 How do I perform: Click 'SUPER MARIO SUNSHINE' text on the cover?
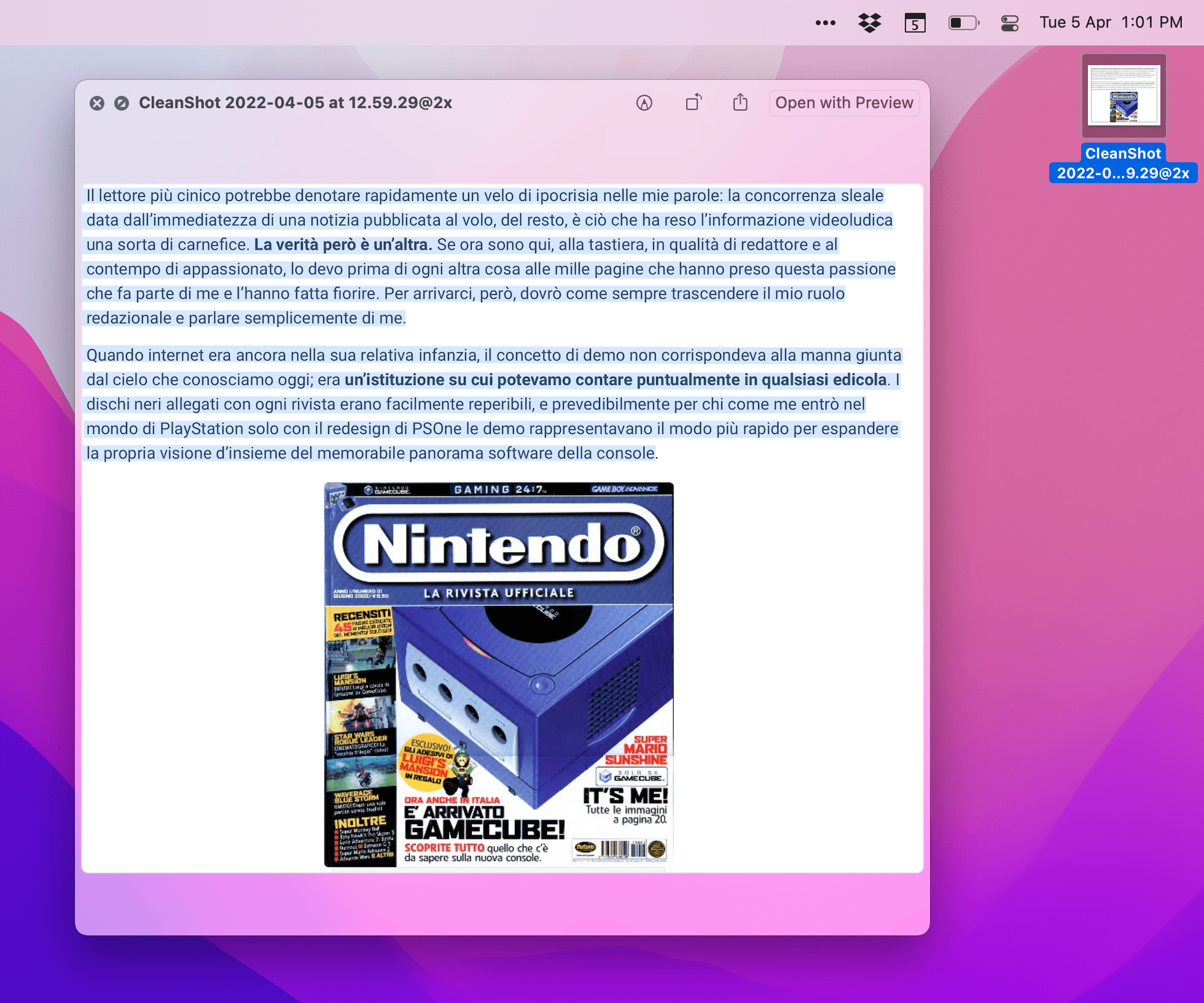[636, 750]
